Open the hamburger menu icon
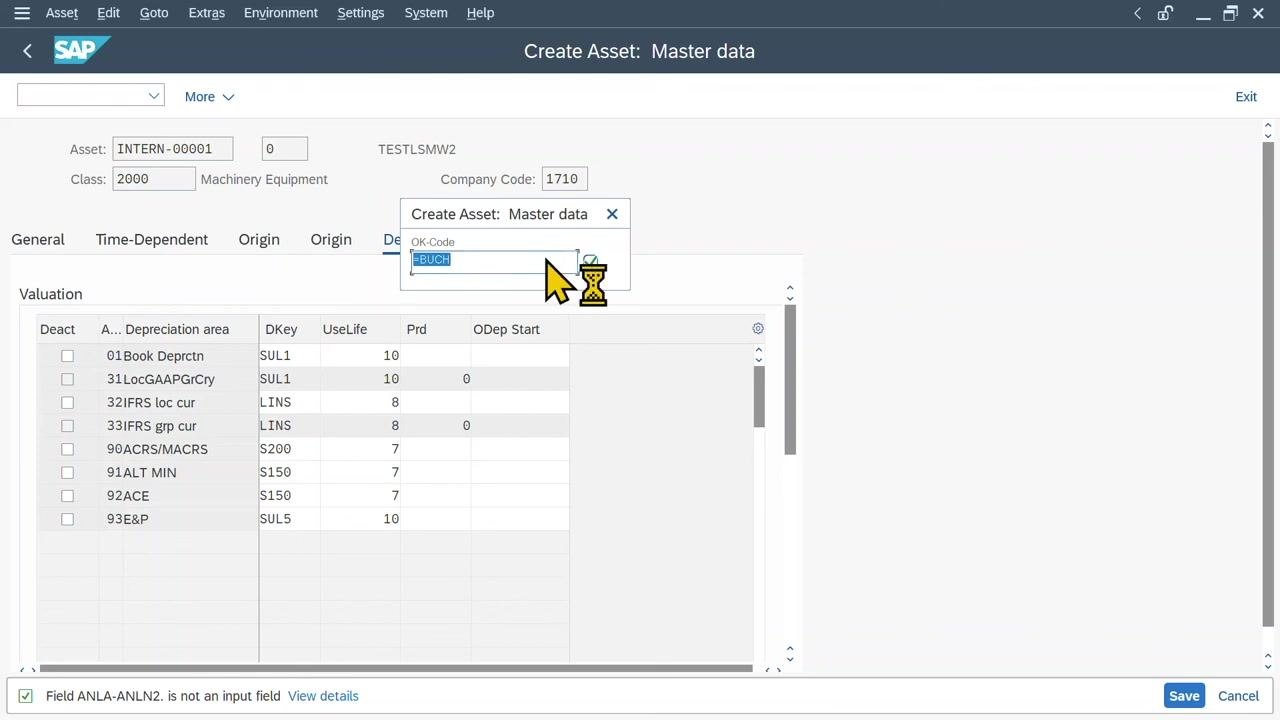Screen dimensions: 1280x720 click(22, 13)
